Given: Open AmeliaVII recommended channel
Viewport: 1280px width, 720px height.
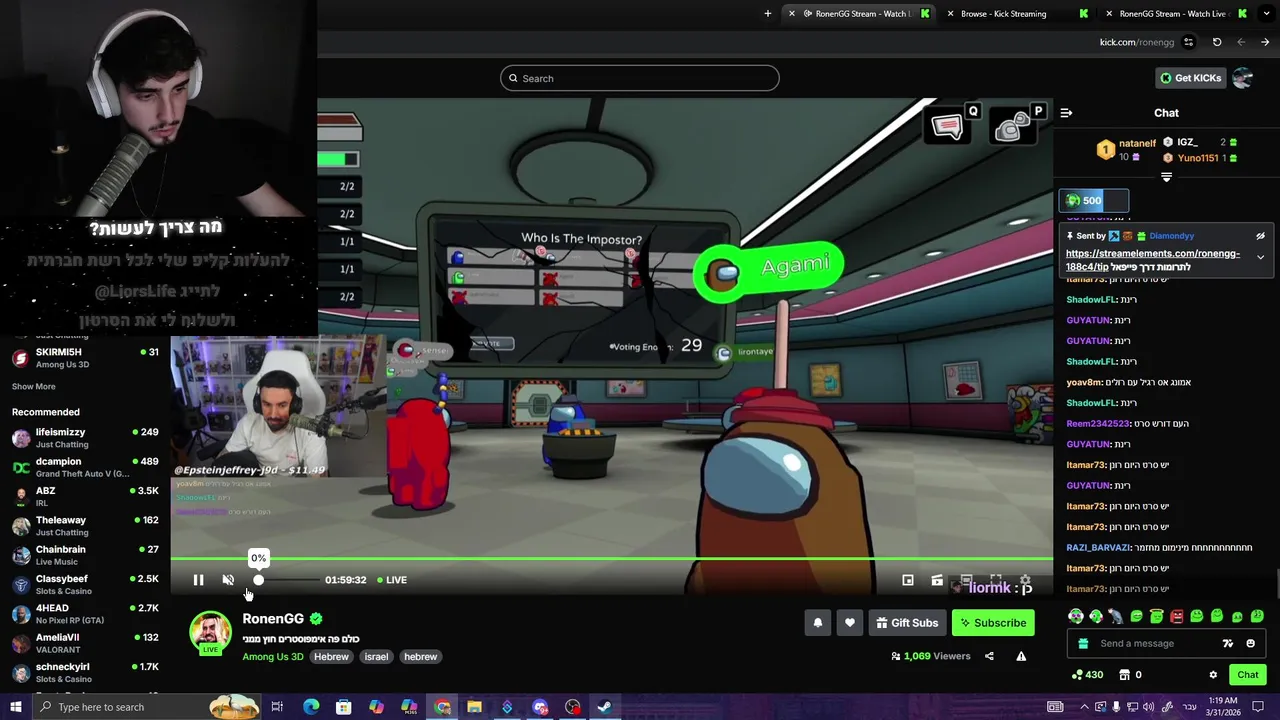Looking at the screenshot, I should pyautogui.click(x=85, y=643).
